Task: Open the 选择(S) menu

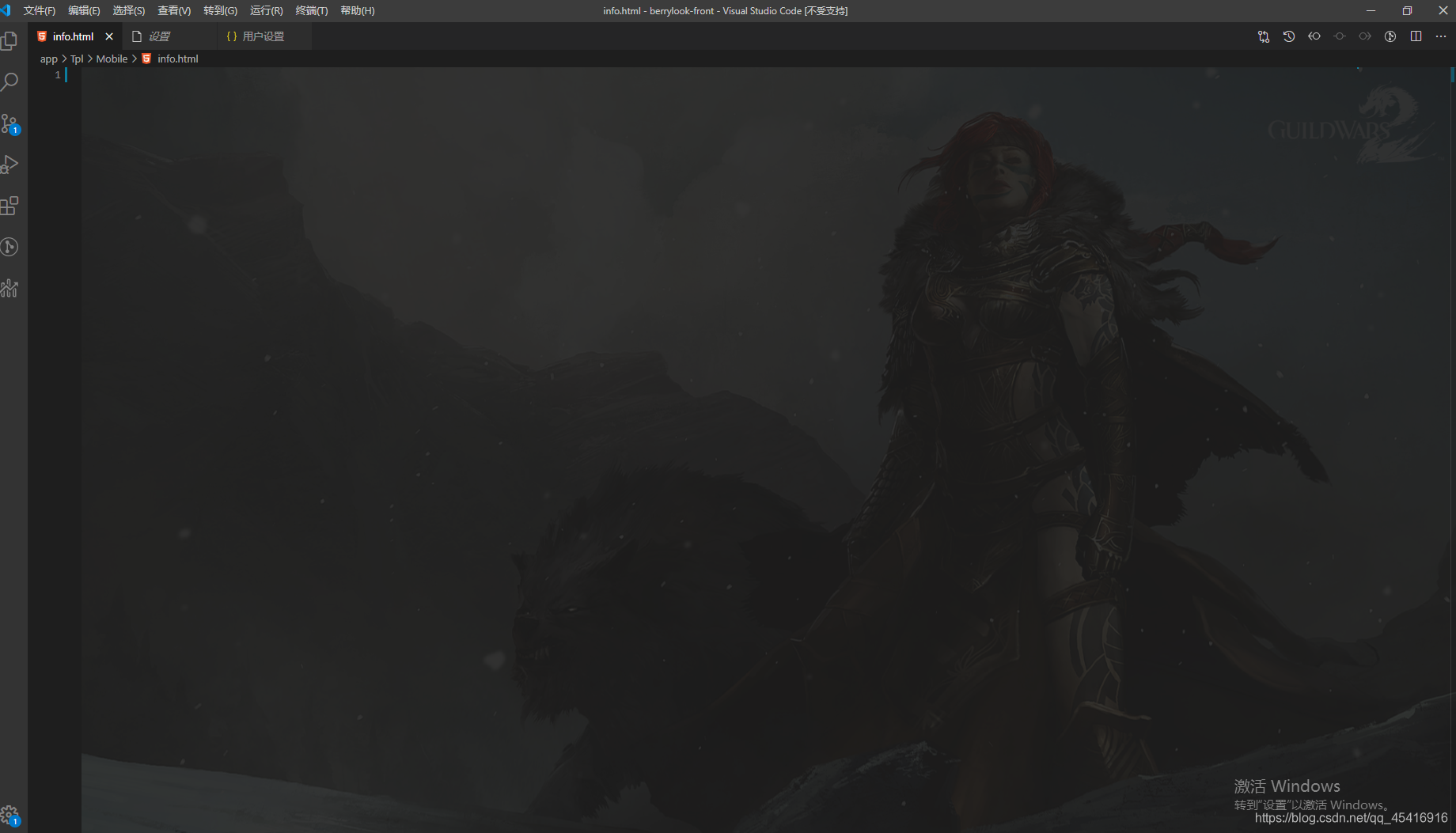Action: [129, 10]
